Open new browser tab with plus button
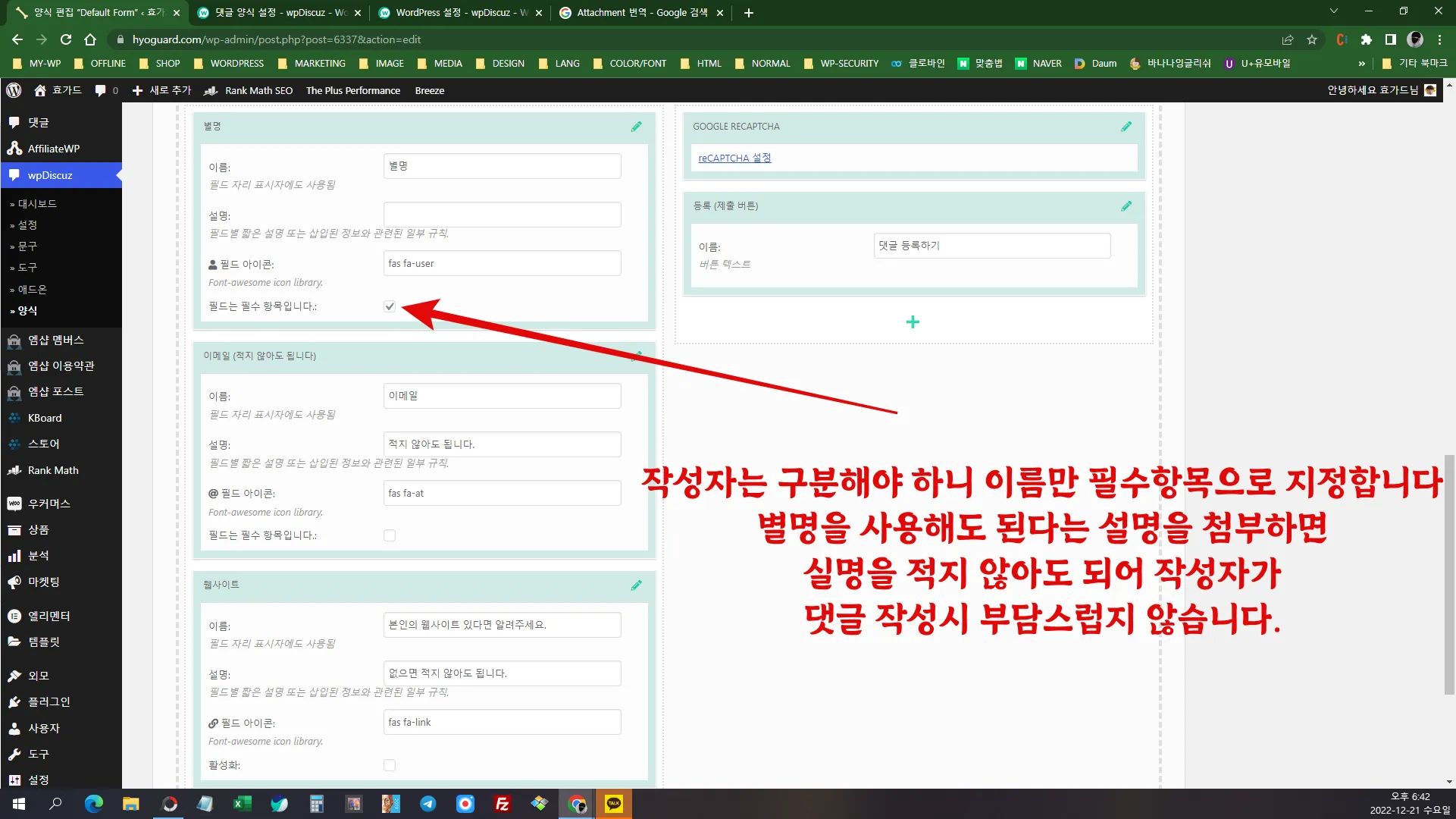 click(749, 13)
